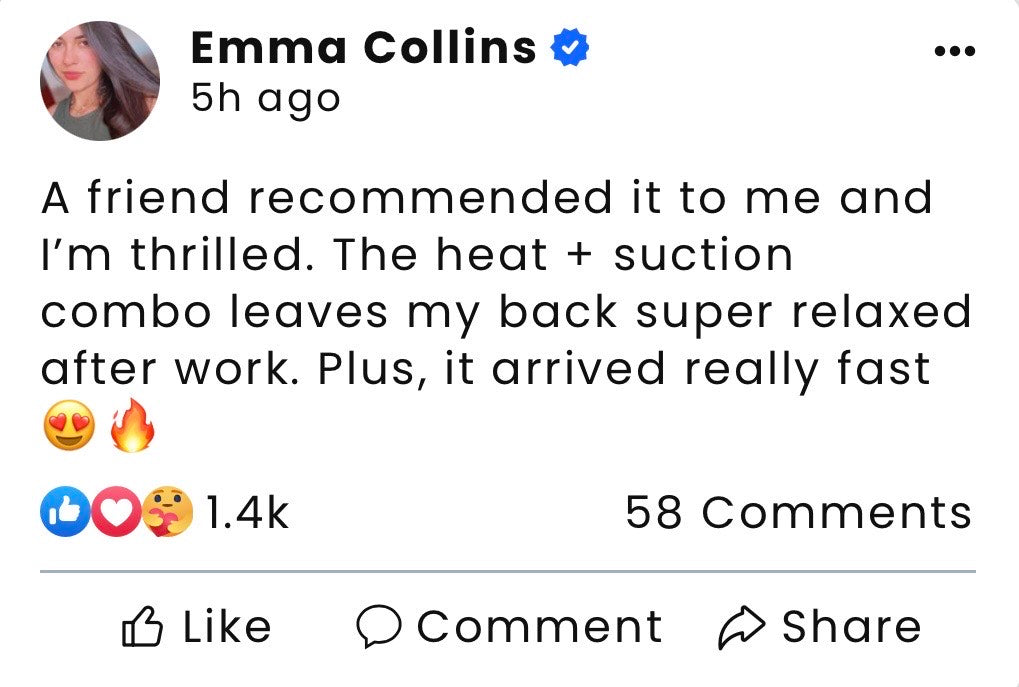Click the arrow Share icon
The width and height of the screenshot is (1019, 687).
743,628
